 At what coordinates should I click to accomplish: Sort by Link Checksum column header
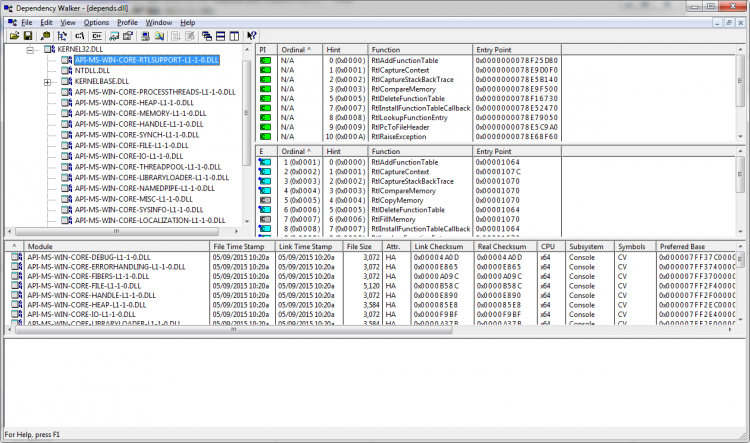coord(441,247)
